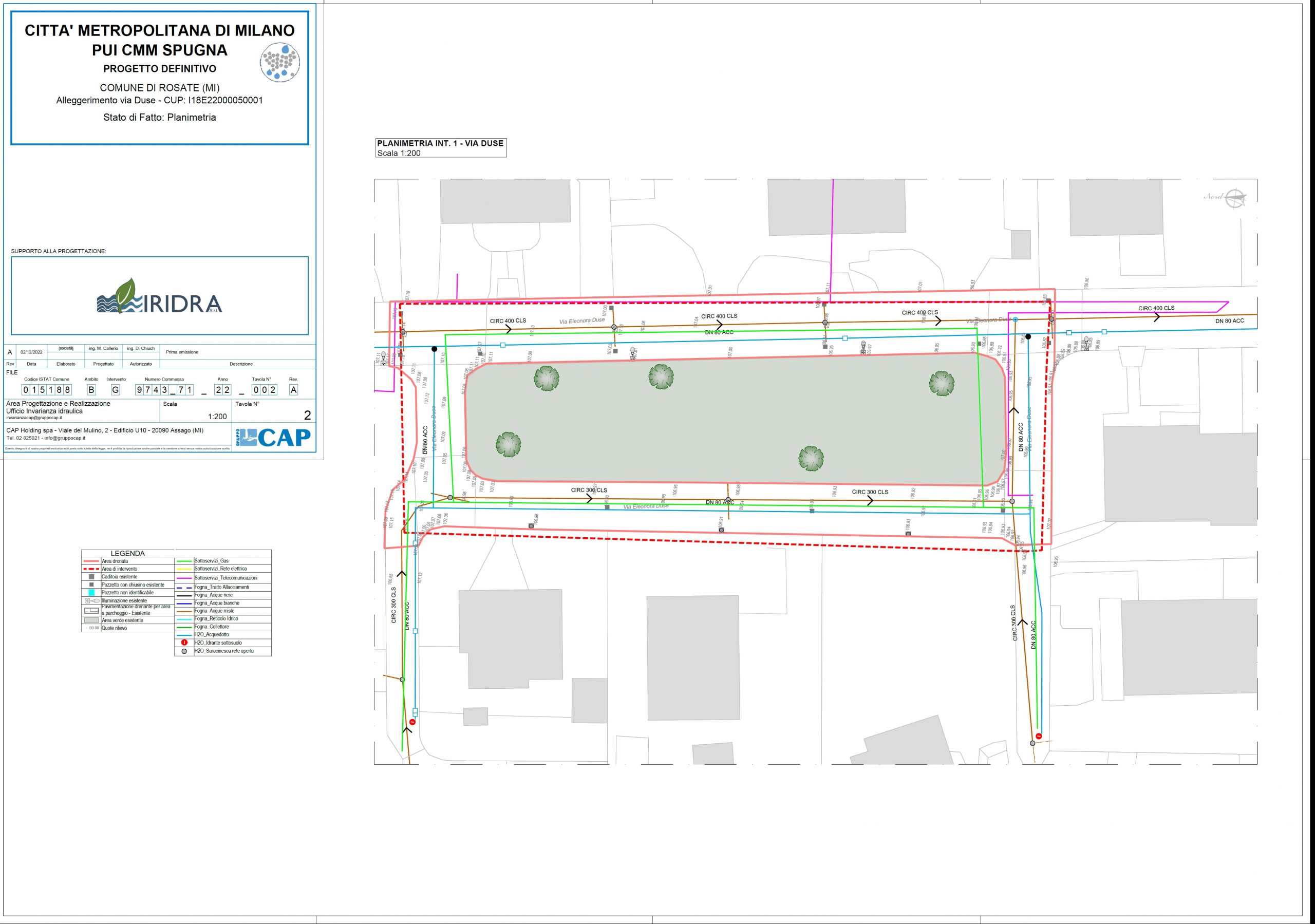This screenshot has width=1315, height=924.
Task: Click the Saracinesca grey circle legend symbol
Action: tap(184, 651)
